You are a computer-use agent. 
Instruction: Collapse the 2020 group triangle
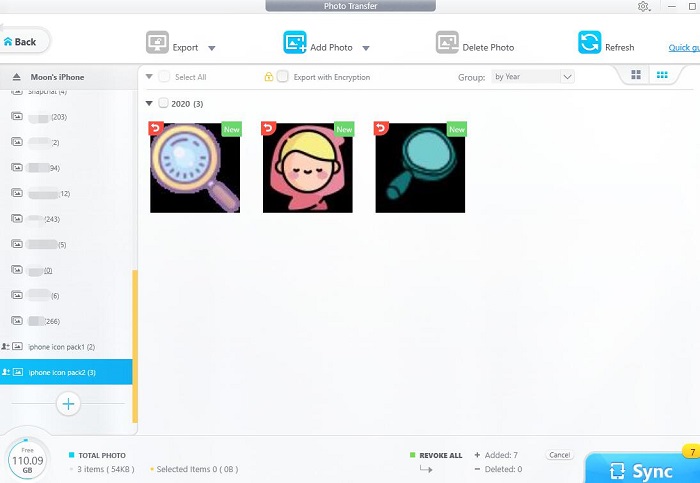149,104
